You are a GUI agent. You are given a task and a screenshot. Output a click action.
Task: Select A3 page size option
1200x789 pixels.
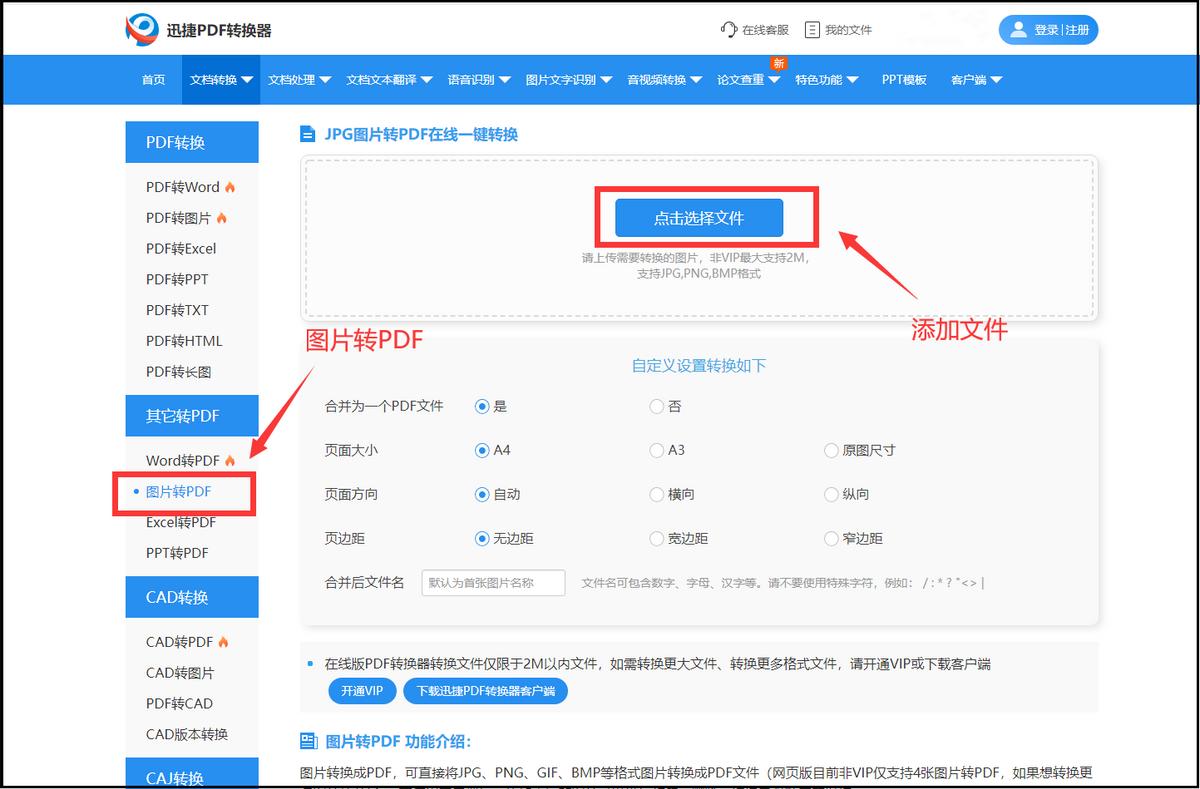[655, 450]
